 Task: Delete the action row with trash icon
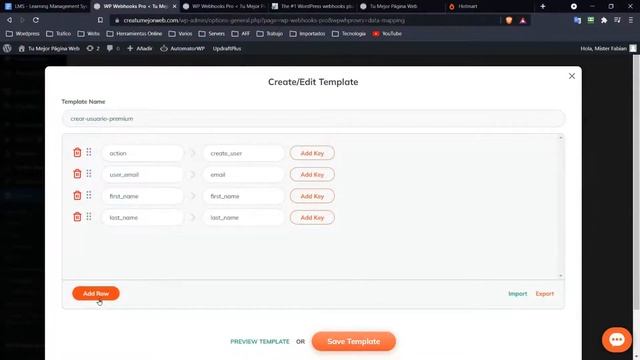click(x=77, y=153)
